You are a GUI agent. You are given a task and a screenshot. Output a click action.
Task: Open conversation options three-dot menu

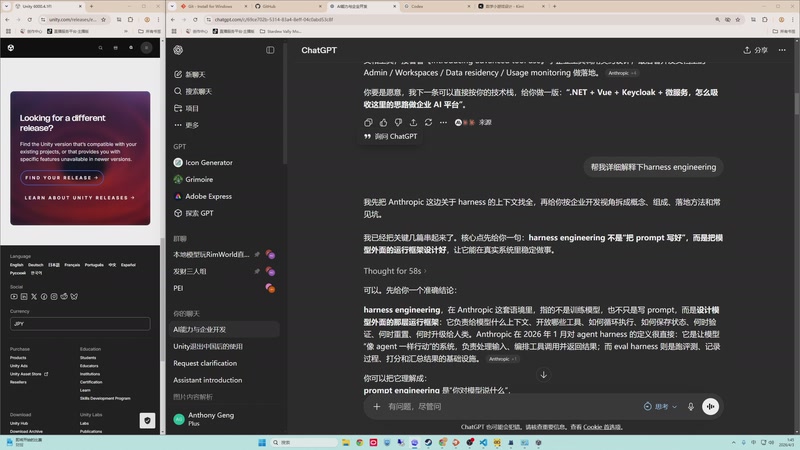[x=782, y=50]
